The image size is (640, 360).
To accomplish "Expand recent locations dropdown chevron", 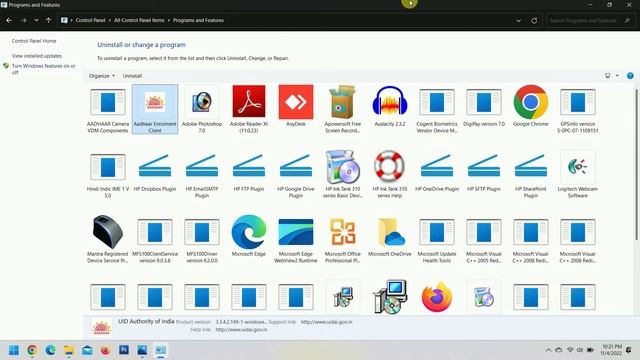I will (36, 20).
